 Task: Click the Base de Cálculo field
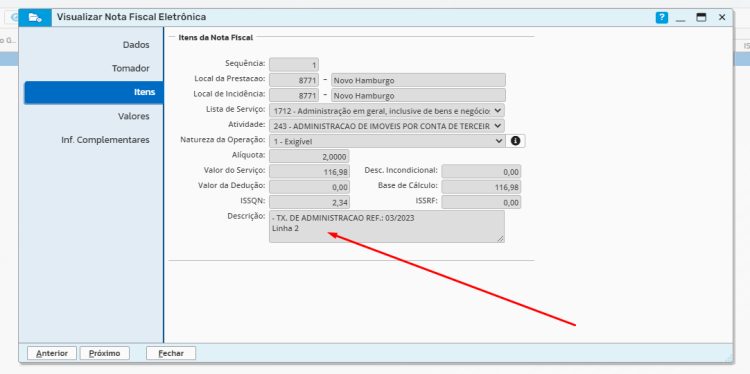(481, 187)
